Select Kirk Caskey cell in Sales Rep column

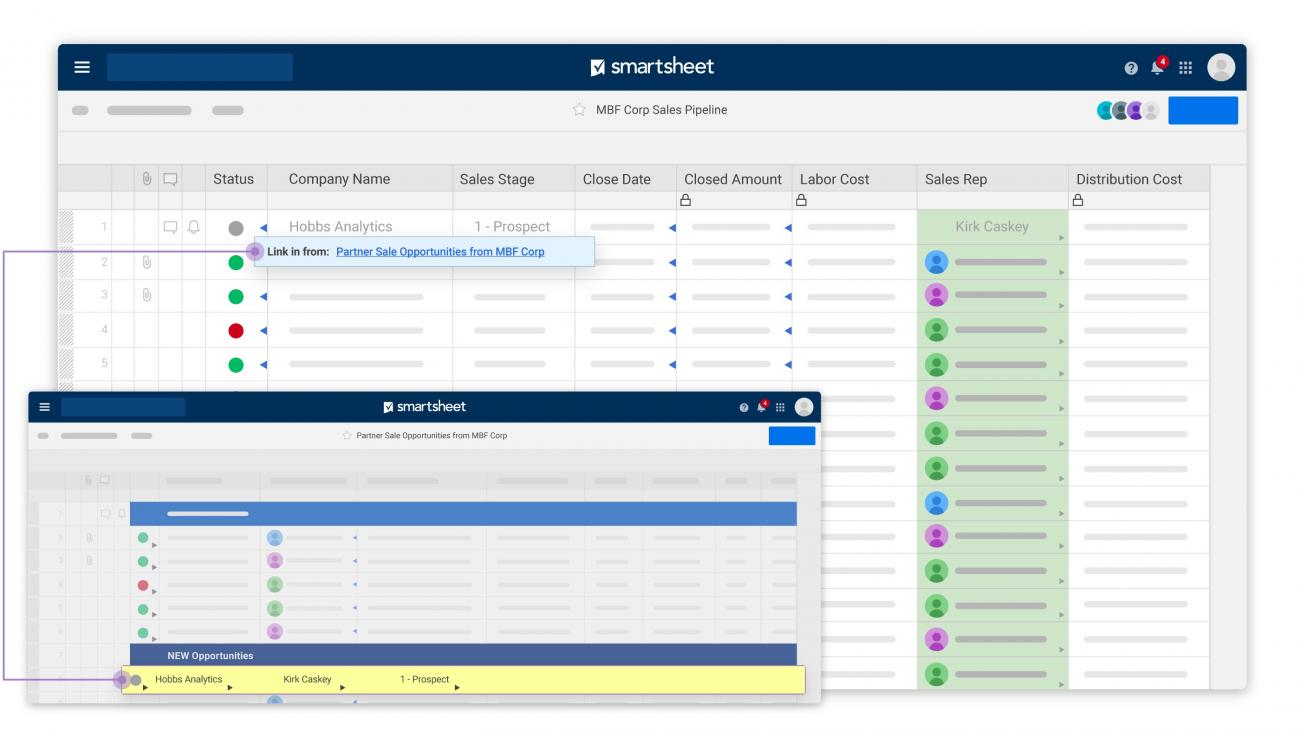992,227
